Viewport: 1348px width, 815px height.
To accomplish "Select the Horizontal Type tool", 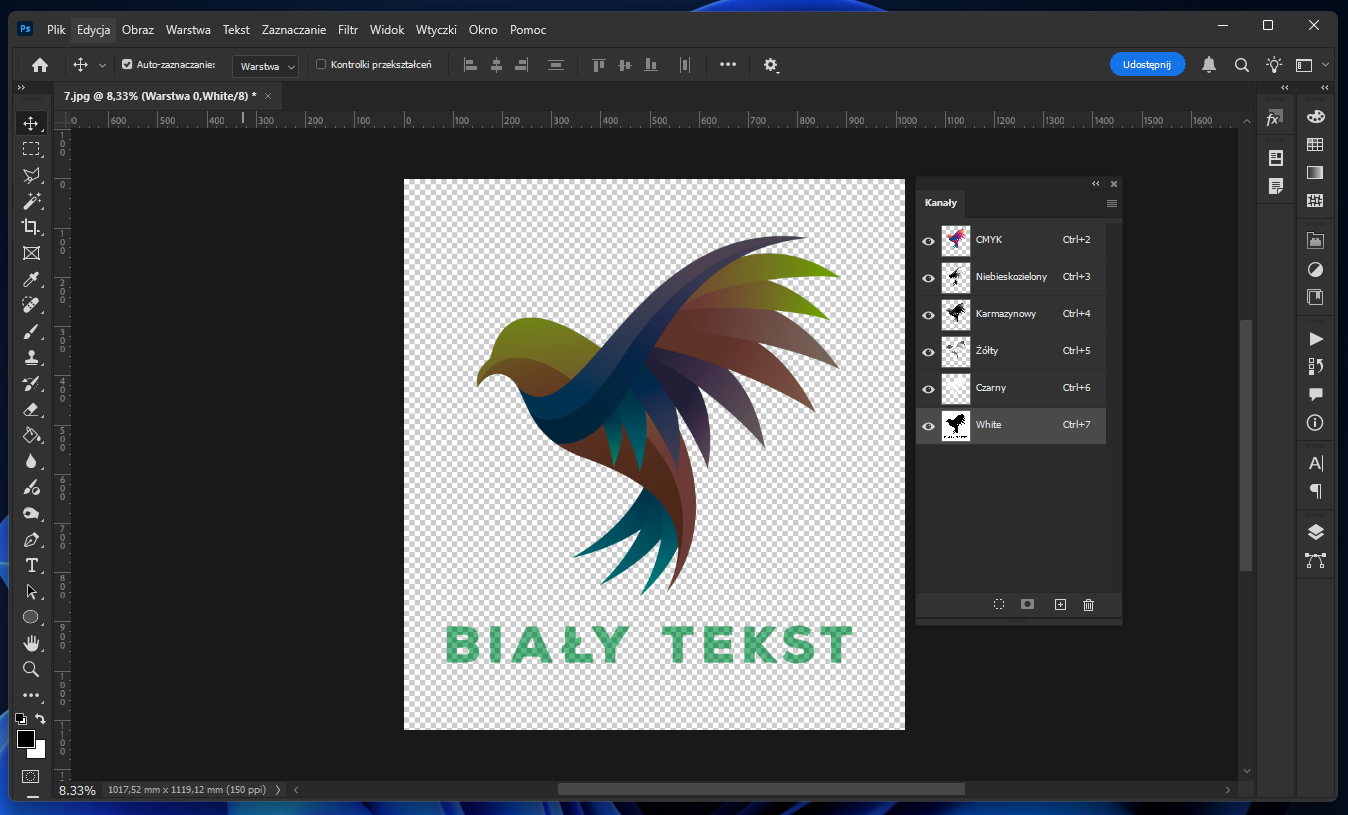I will coord(31,565).
